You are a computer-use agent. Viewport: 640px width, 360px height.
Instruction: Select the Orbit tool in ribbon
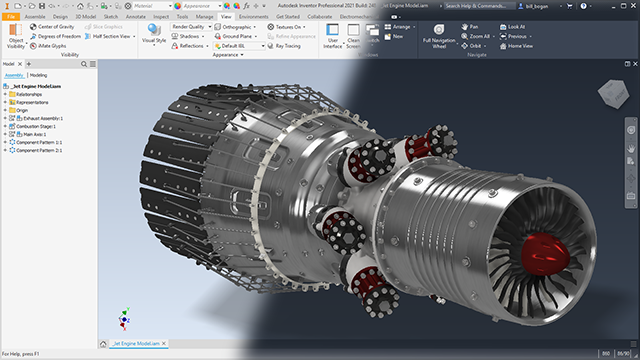point(471,46)
